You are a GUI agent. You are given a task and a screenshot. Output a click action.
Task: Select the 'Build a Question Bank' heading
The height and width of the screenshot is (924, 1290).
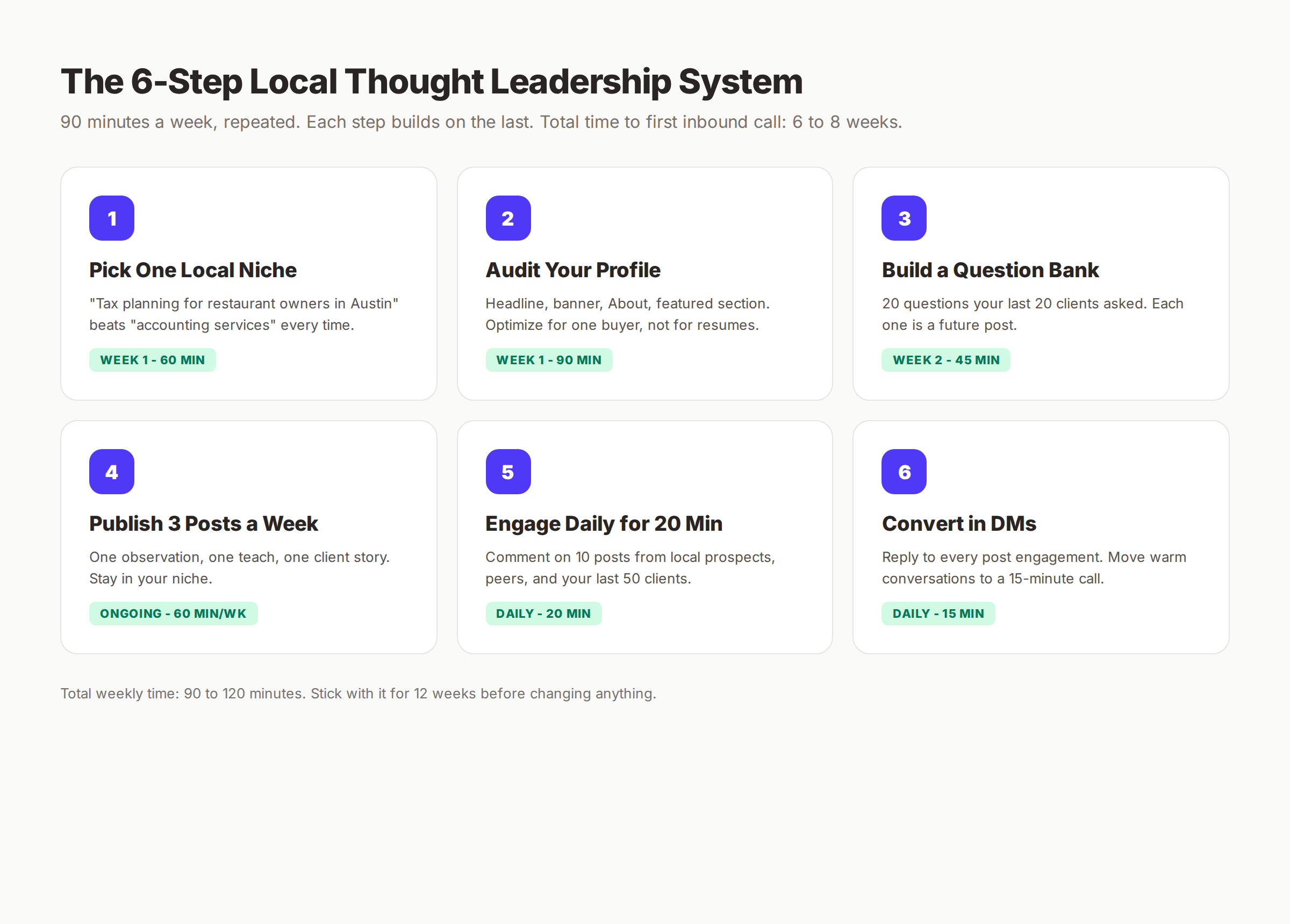pyautogui.click(x=990, y=270)
